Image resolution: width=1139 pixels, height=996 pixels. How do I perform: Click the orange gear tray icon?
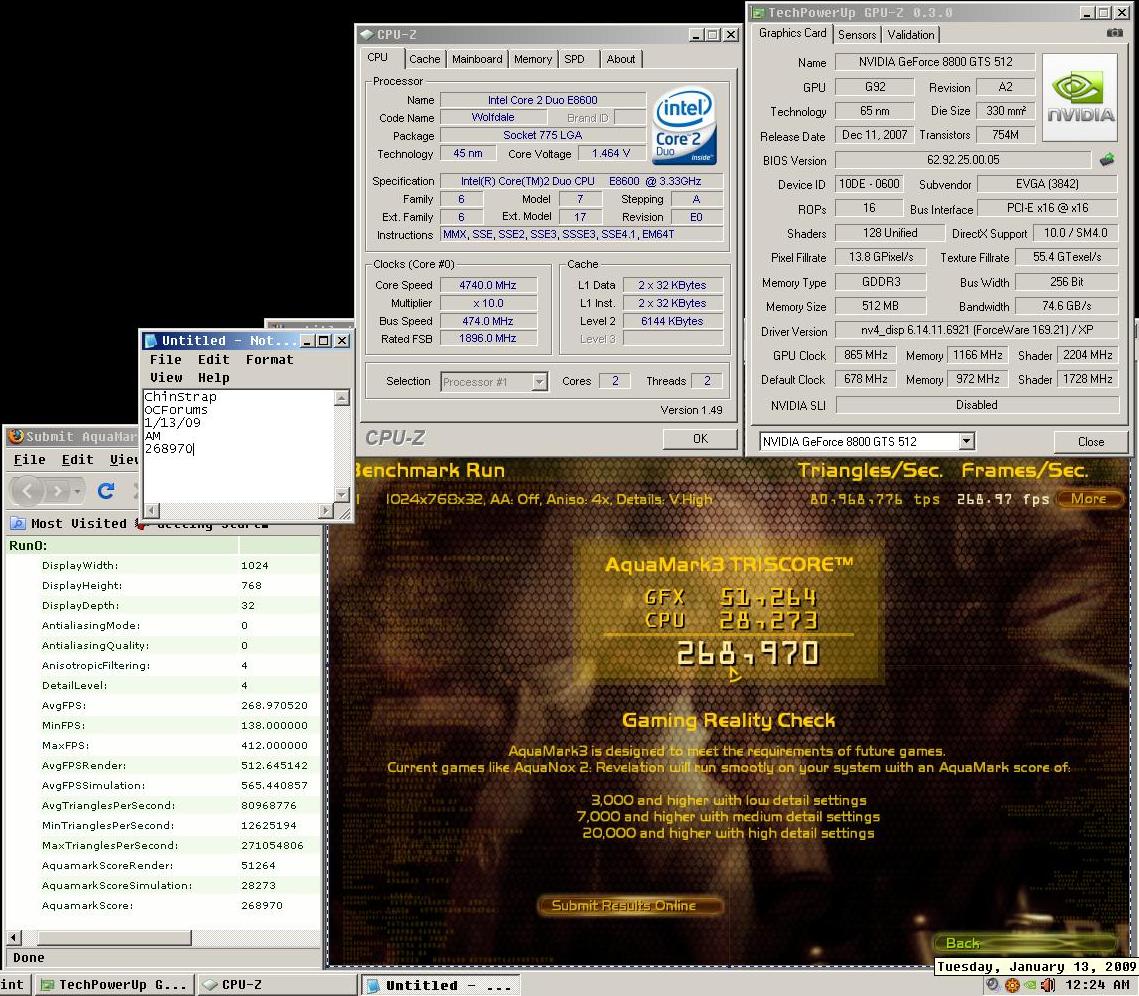(x=1012, y=985)
